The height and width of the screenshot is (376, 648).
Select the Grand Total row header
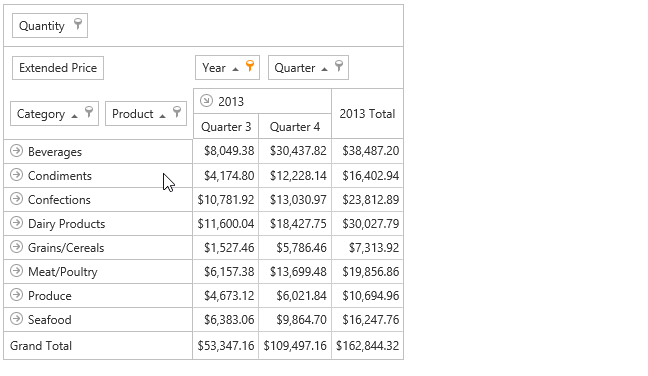point(98,345)
